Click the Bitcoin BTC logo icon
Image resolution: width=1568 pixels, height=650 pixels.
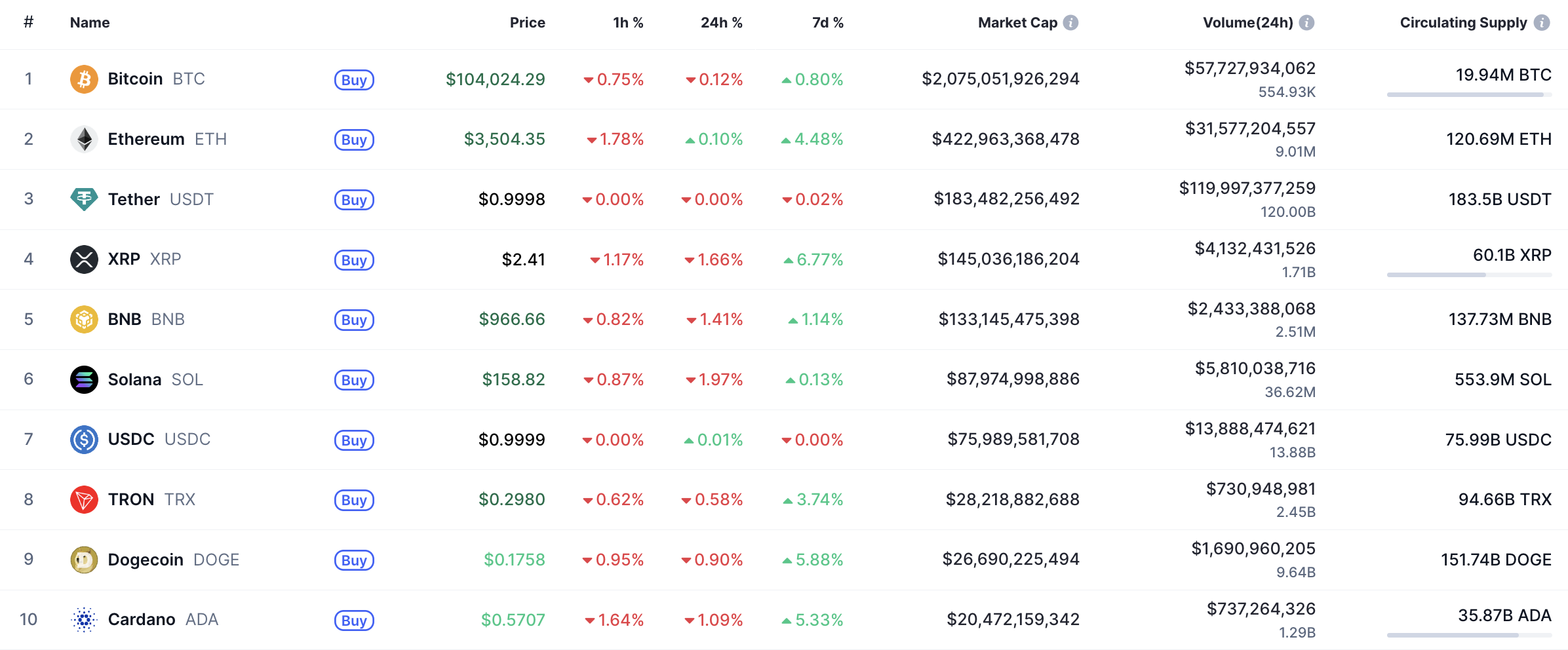tap(84, 79)
